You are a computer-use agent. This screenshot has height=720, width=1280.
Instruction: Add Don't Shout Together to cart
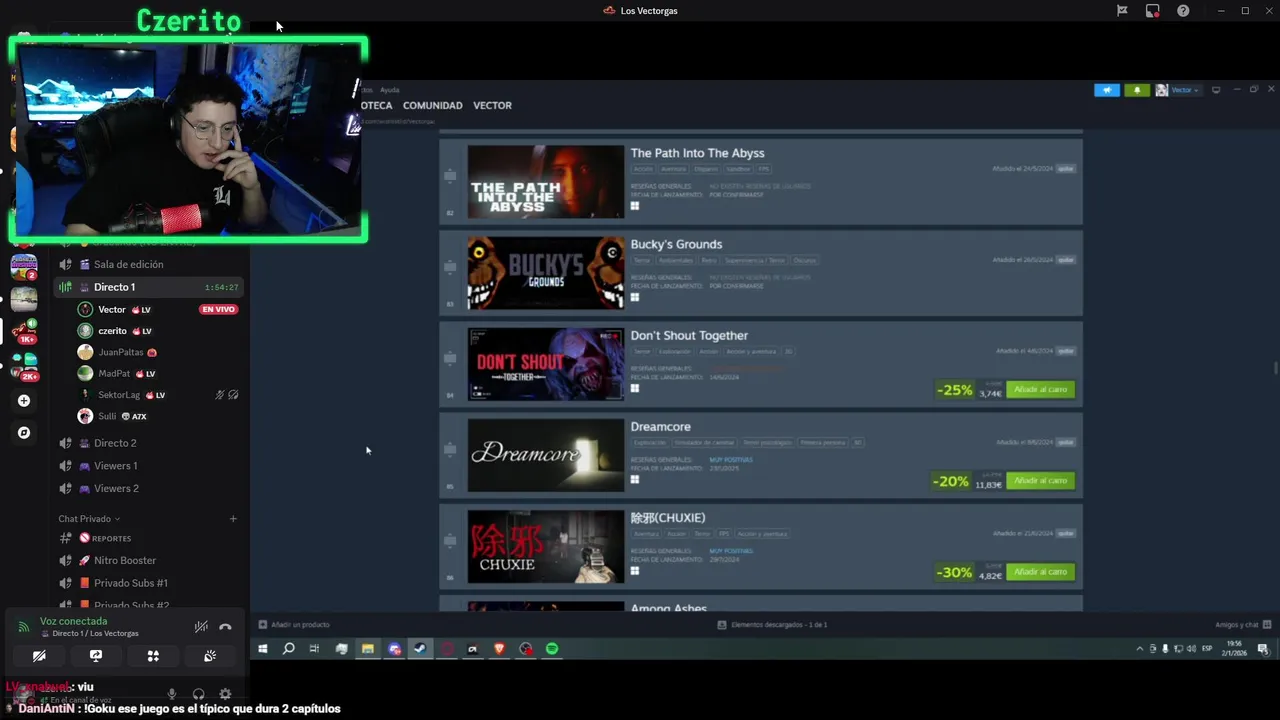click(1040, 390)
